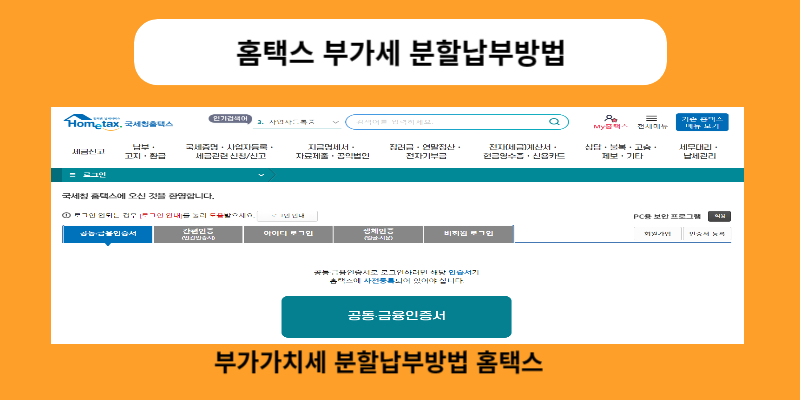Open 세무대리·납세관리 menu
800x400 pixels.
click(x=698, y=152)
